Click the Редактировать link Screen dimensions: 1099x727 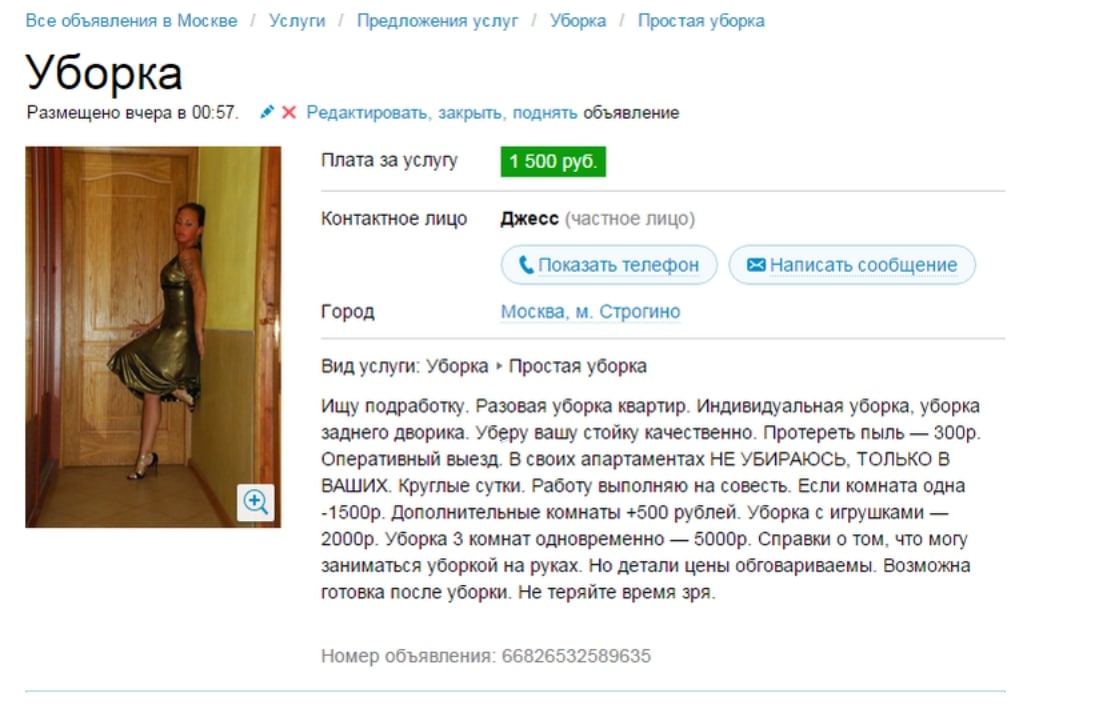[367, 113]
